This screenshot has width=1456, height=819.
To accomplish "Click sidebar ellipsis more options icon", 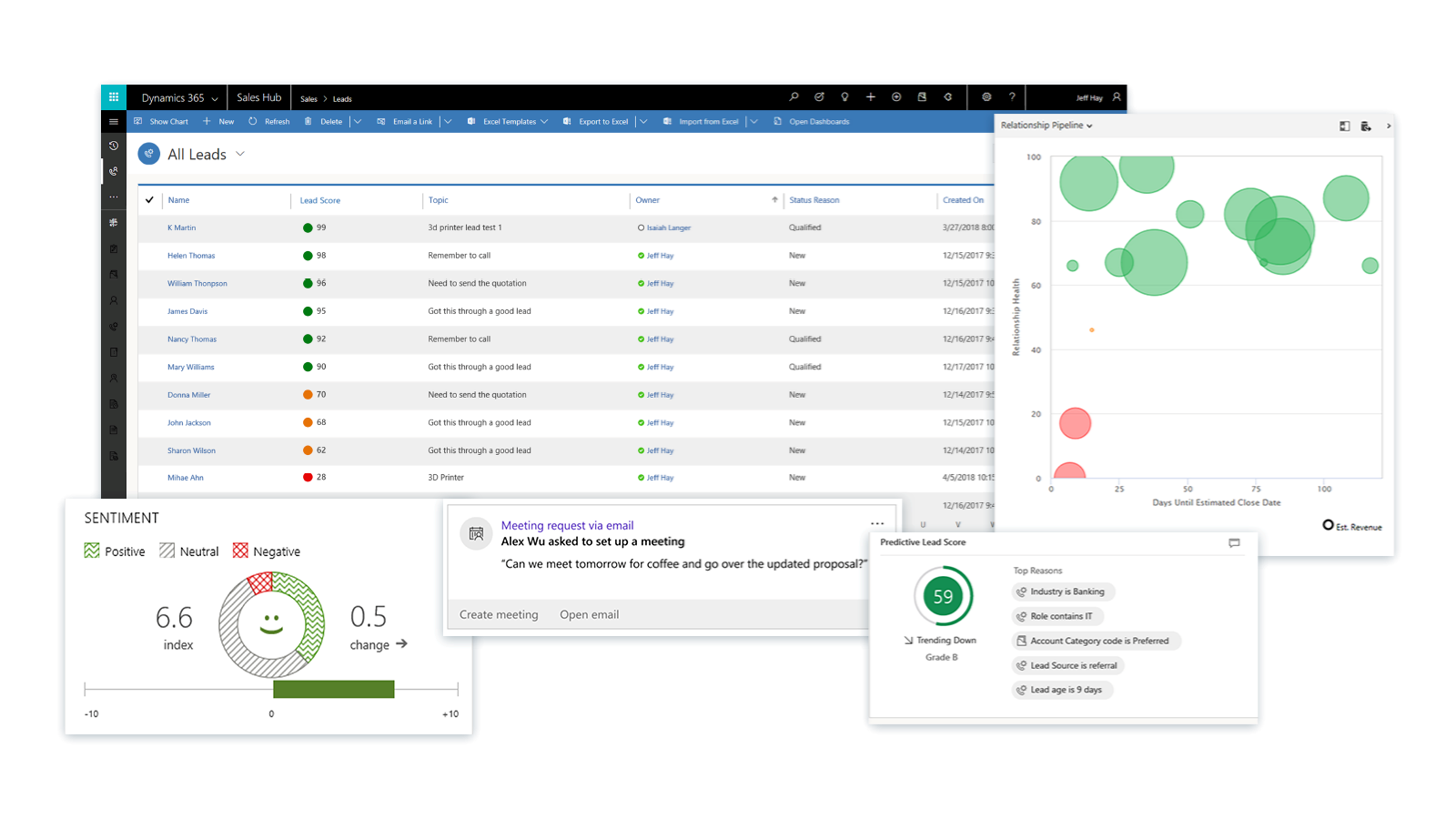I will 114,197.
